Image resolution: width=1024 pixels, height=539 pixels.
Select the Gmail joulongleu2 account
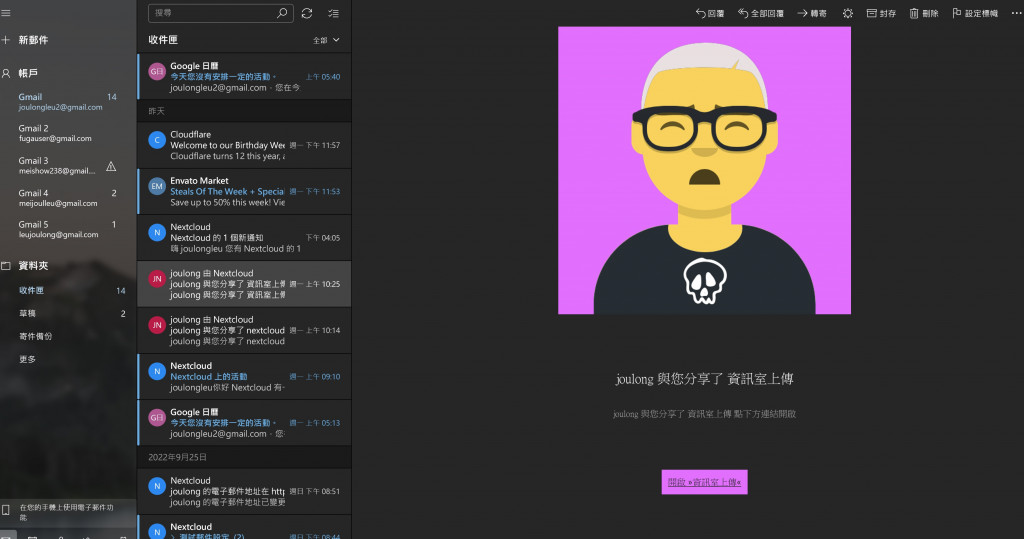[x=67, y=101]
